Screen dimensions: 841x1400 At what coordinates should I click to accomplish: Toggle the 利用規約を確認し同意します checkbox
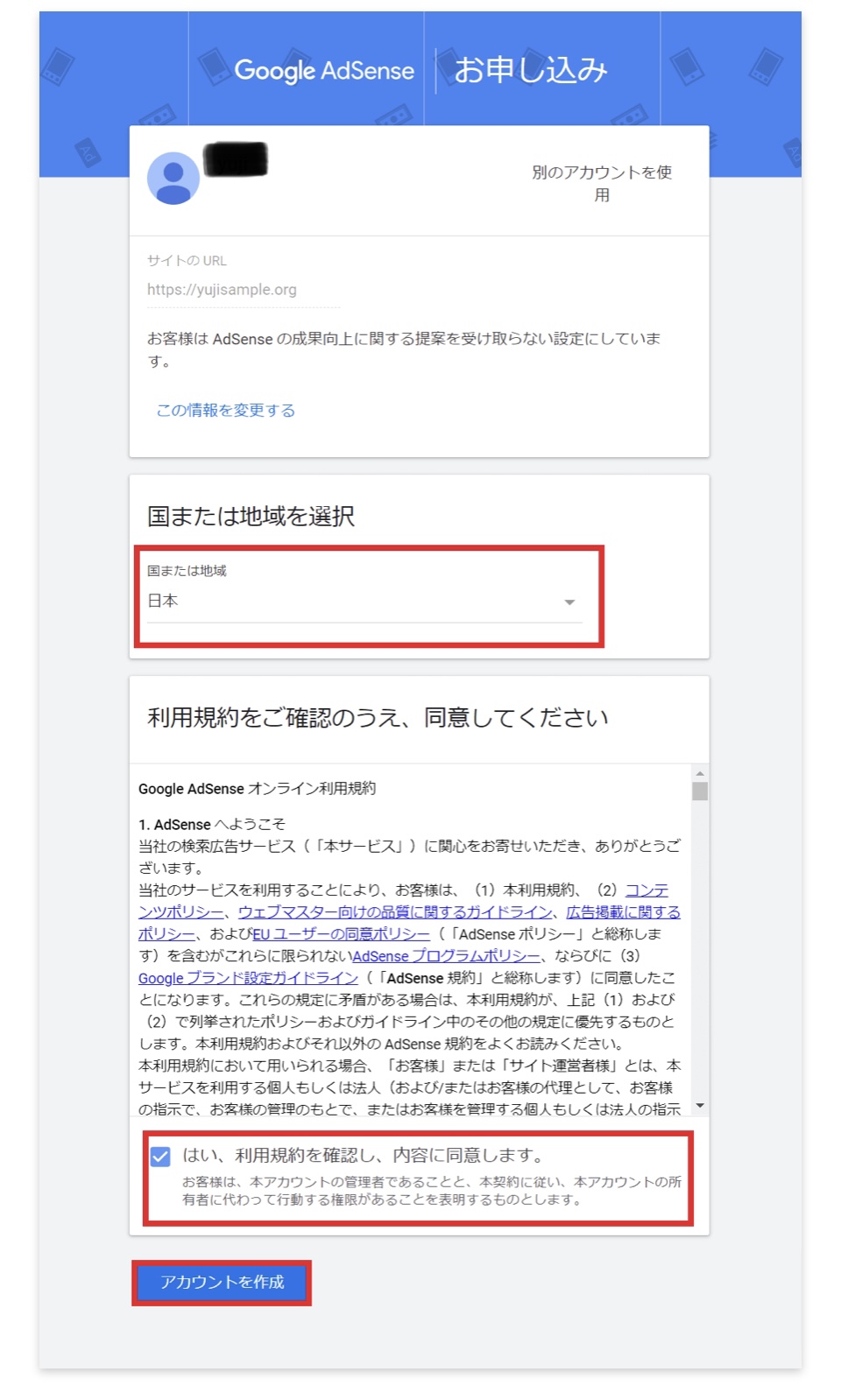pyautogui.click(x=160, y=1157)
